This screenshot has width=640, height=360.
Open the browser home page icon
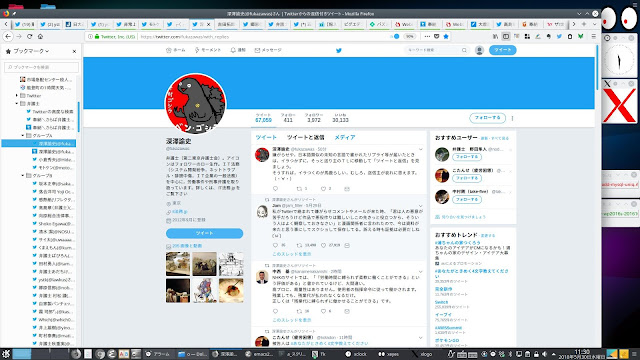tap(40, 36)
